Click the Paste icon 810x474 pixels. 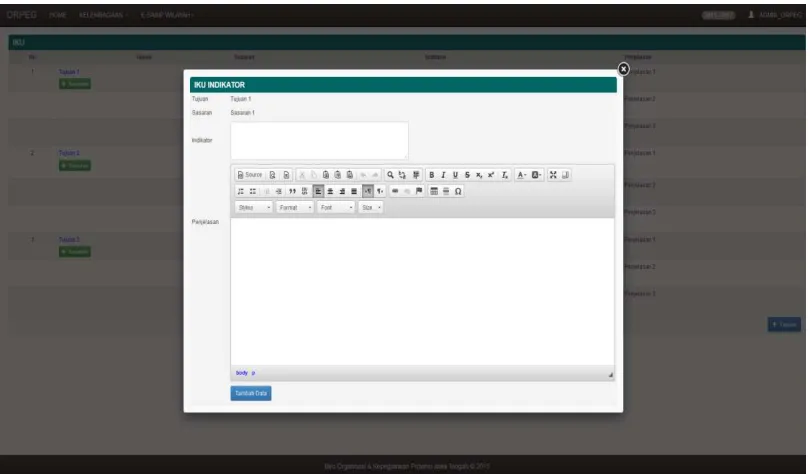tap(326, 175)
